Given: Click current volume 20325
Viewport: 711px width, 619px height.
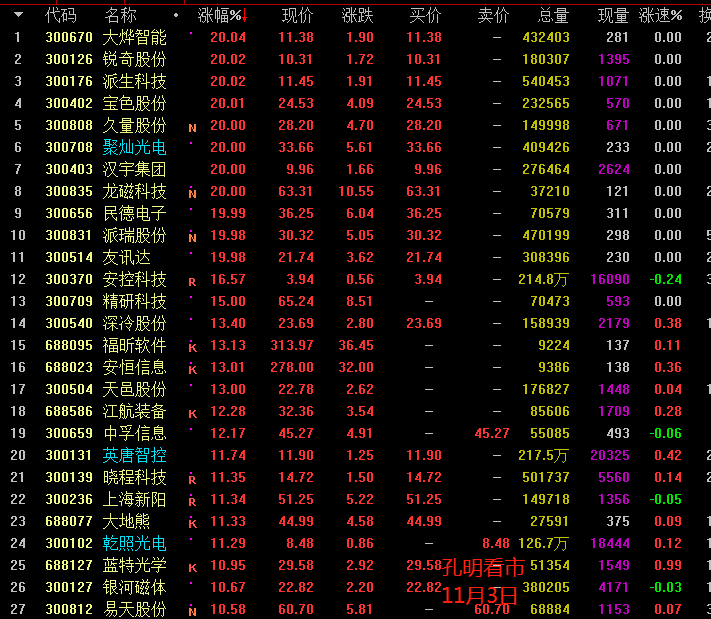Looking at the screenshot, I should 610,455.
